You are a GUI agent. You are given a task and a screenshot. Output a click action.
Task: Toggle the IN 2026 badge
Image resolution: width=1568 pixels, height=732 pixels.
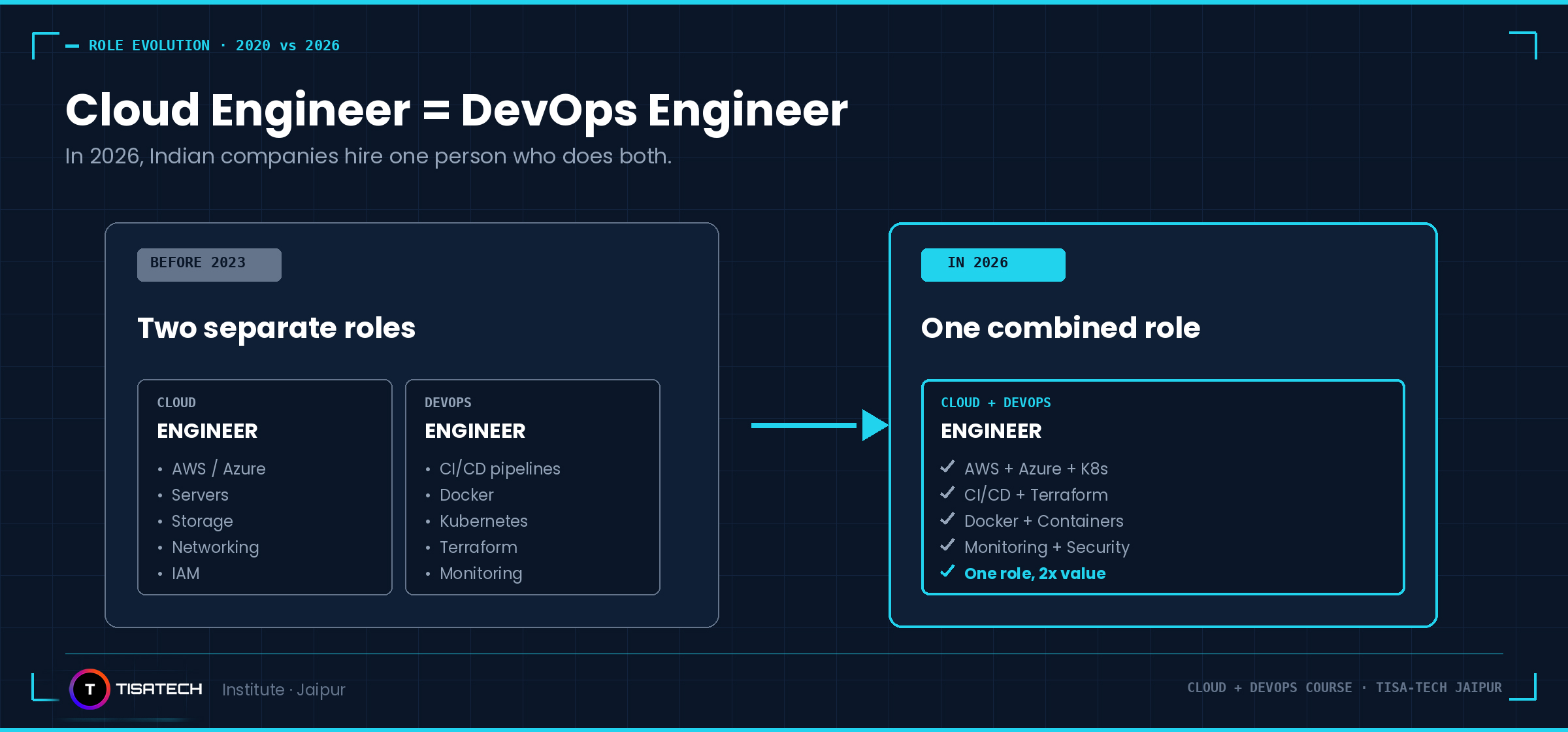(992, 264)
